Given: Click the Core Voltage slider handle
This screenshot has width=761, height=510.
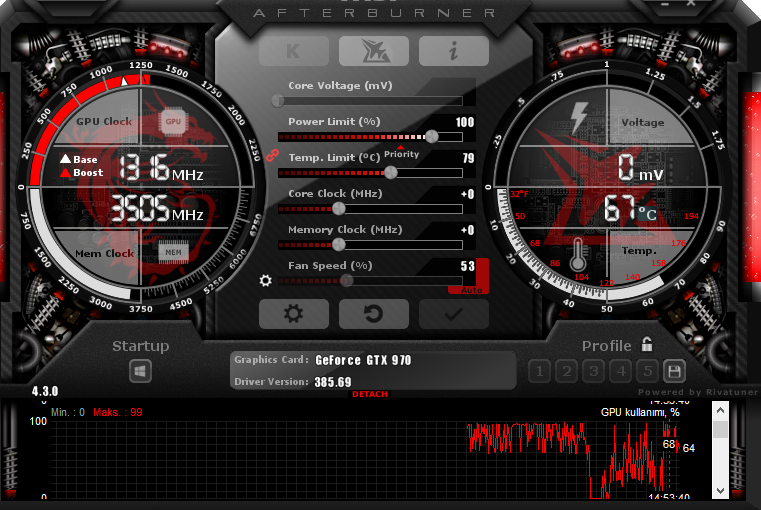Looking at the screenshot, I should click(278, 100).
